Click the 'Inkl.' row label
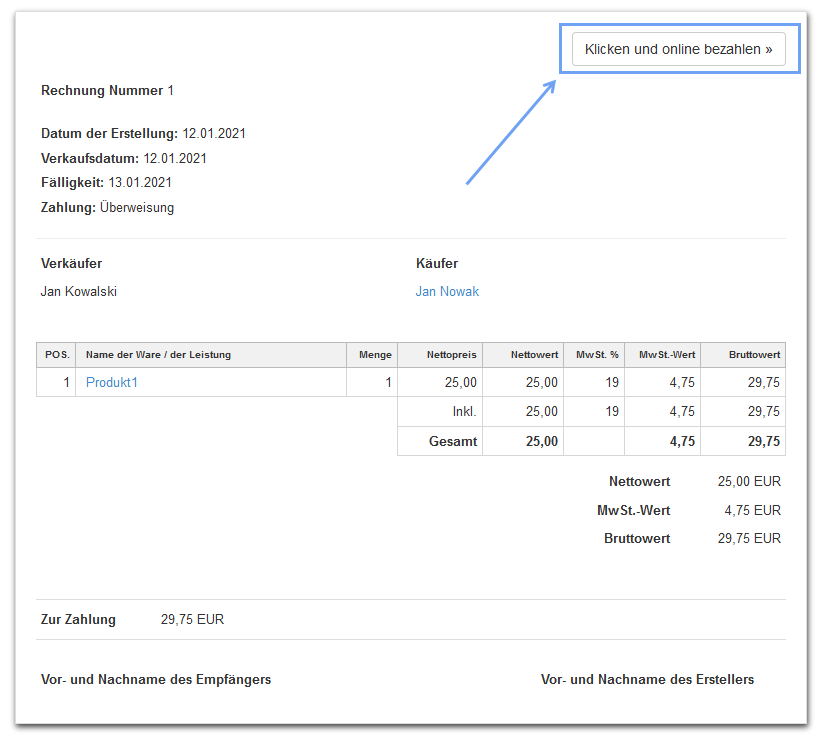Viewport: 825px width, 744px height. (464, 412)
